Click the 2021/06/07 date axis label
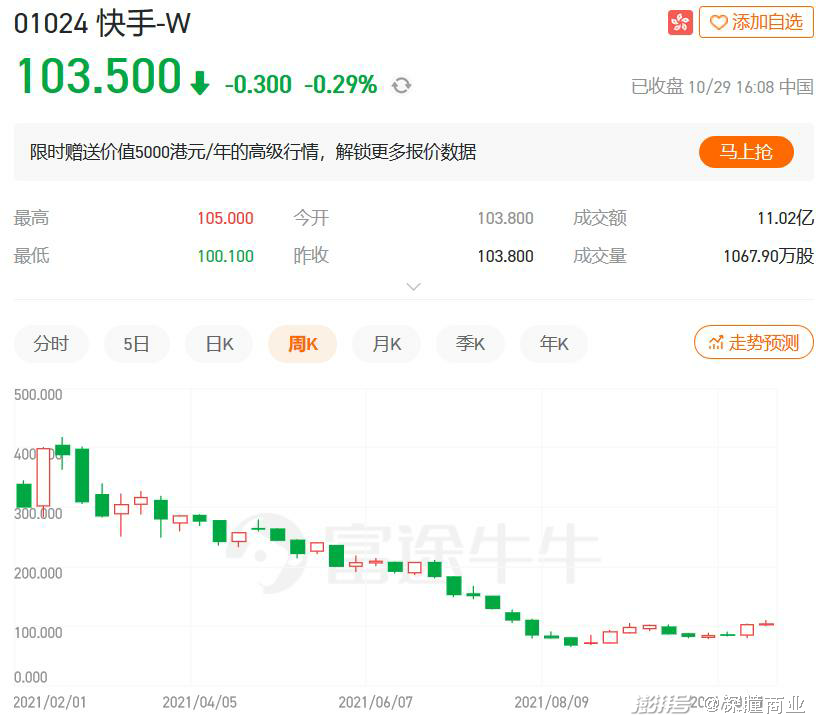817x721 pixels. pyautogui.click(x=375, y=702)
